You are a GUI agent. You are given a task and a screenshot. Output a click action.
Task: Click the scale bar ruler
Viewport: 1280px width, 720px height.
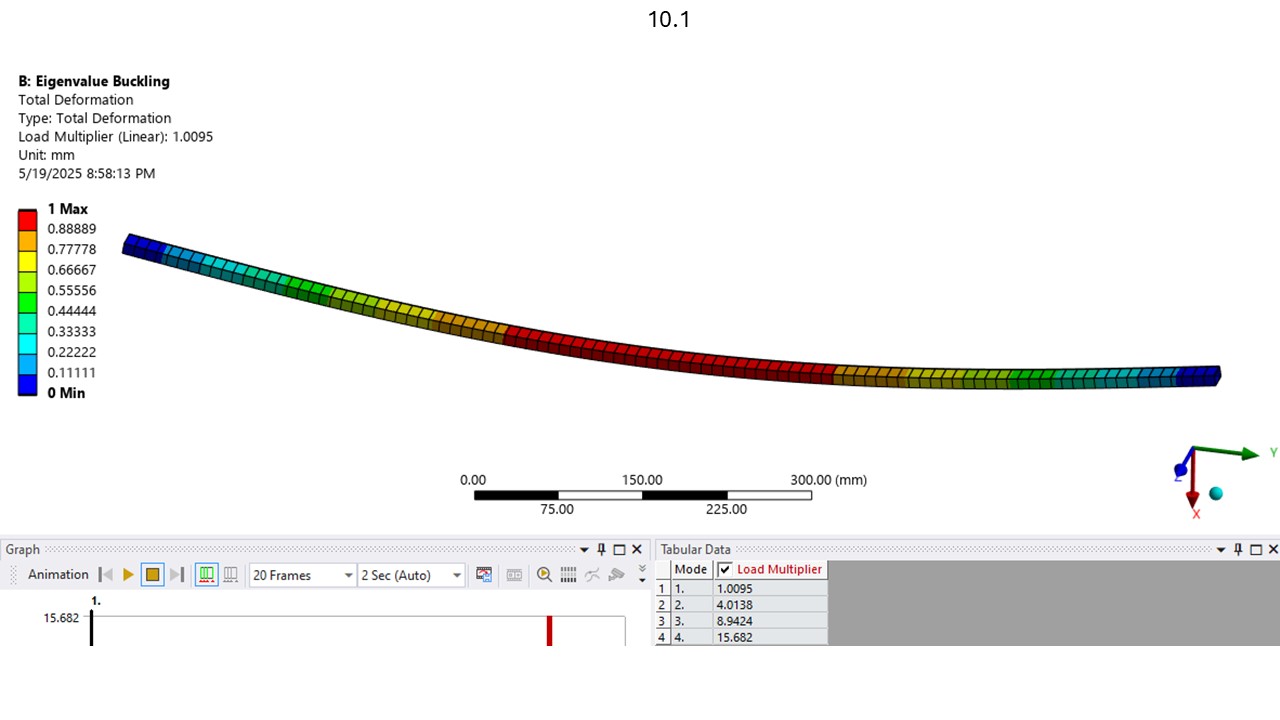642,495
